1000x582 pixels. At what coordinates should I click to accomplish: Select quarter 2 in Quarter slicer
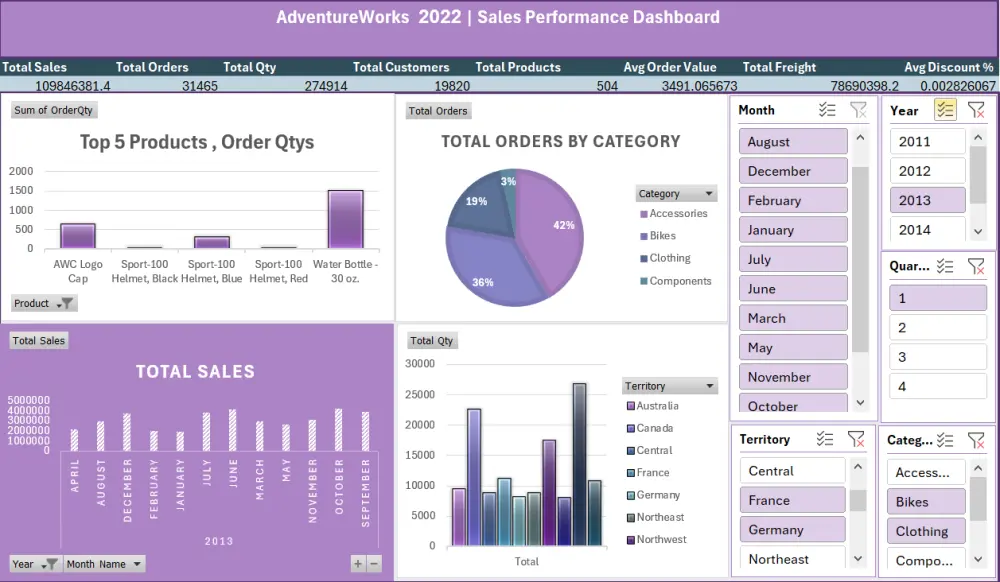pyautogui.click(x=938, y=327)
